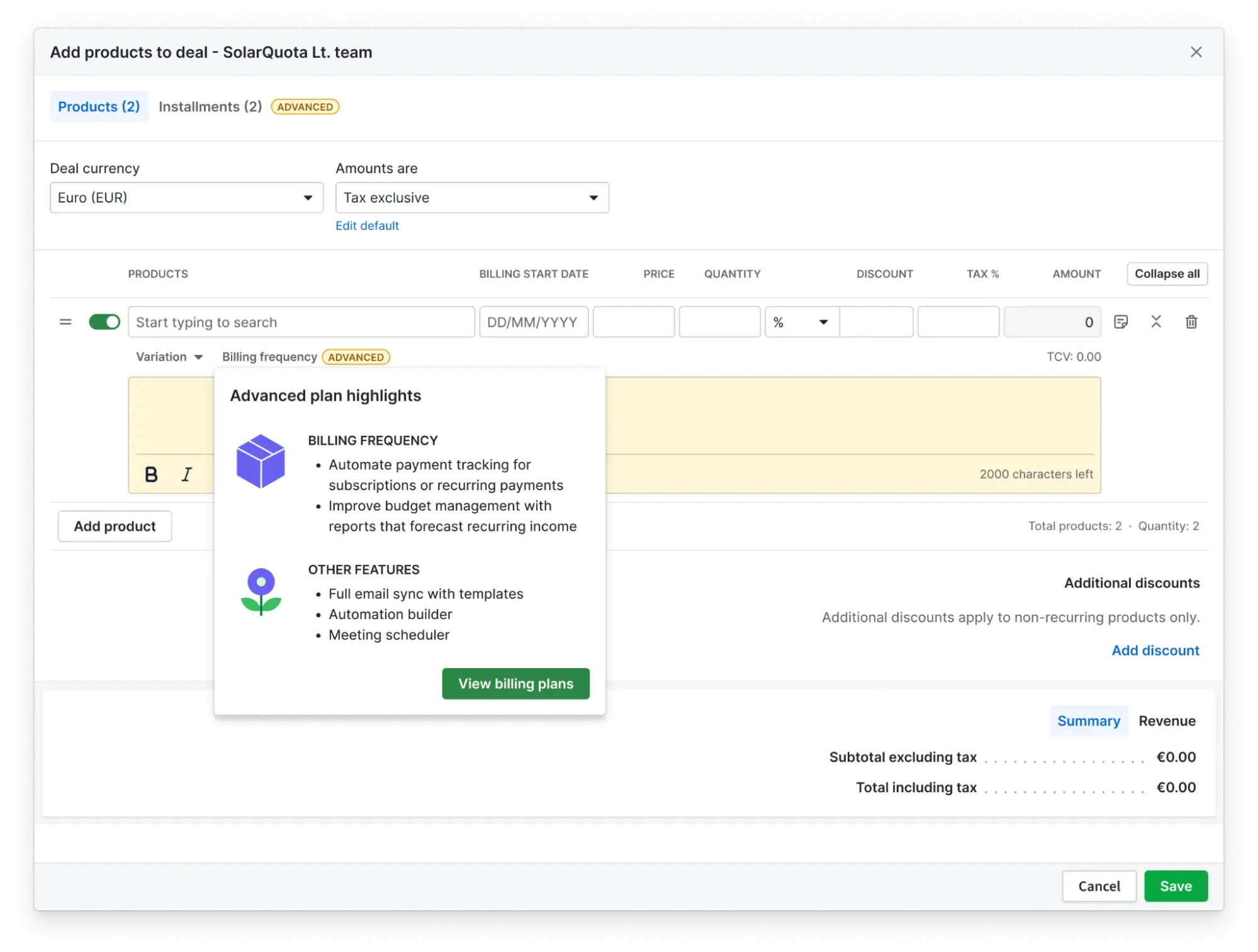Click the drag handle reorder icon

(66, 321)
